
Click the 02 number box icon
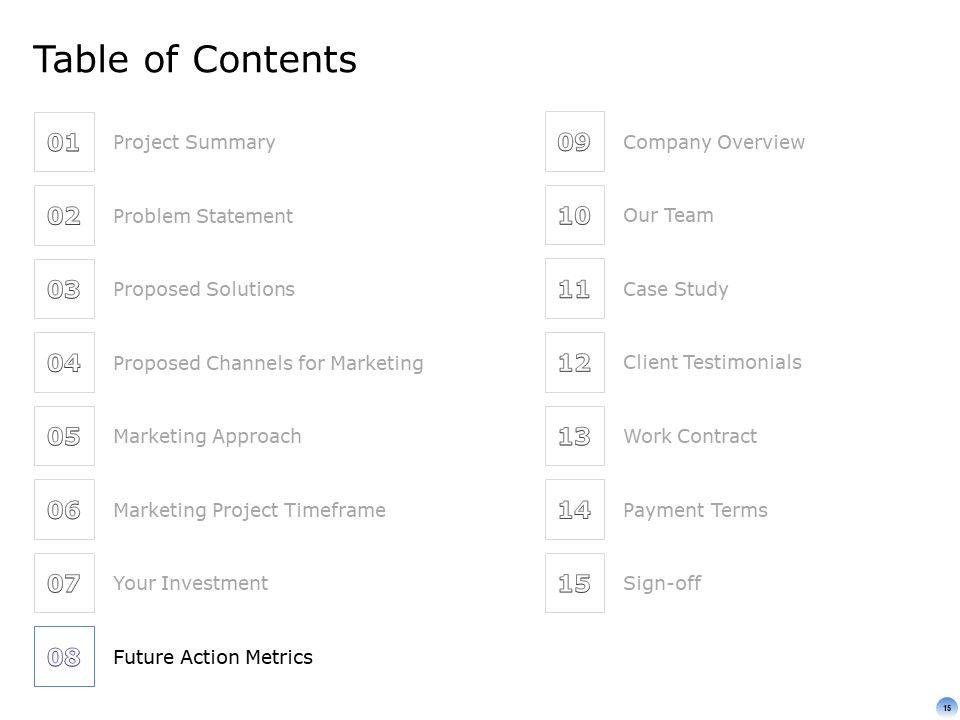coord(64,215)
